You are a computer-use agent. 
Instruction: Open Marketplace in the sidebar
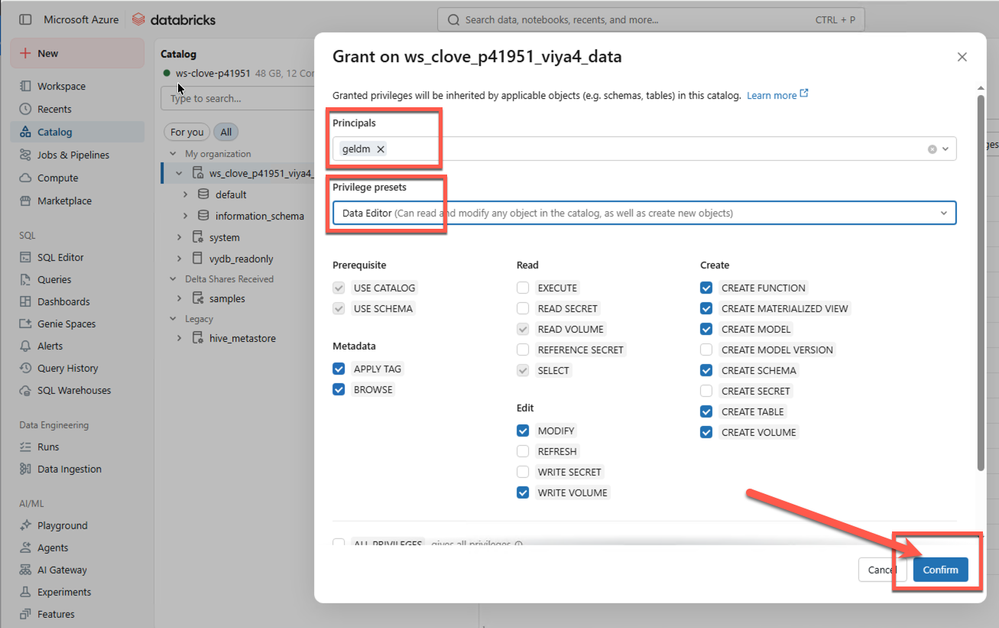click(x=64, y=201)
